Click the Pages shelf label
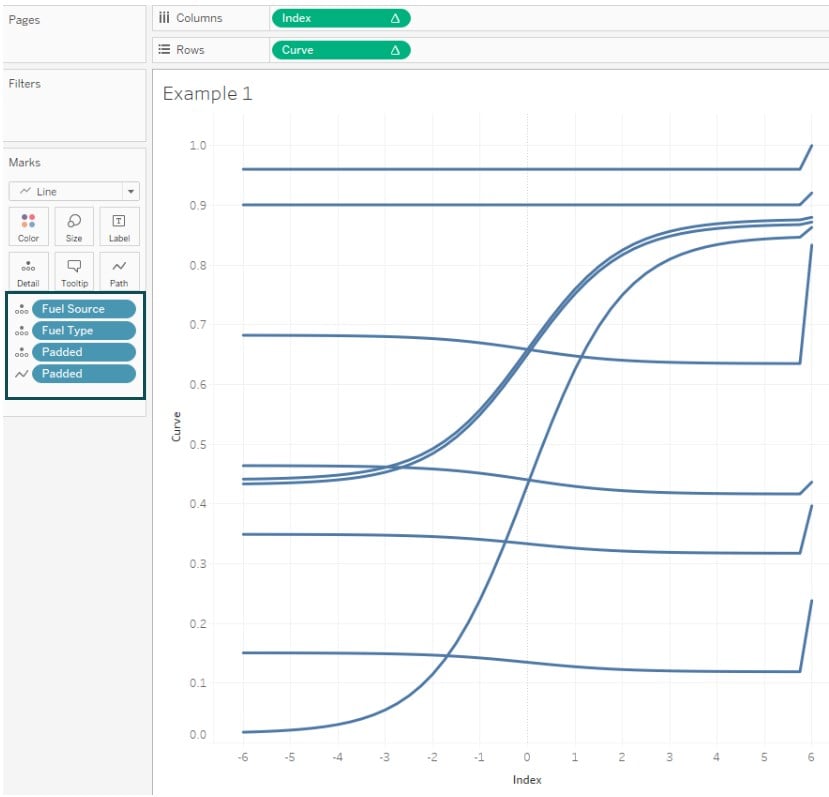The width and height of the screenshot is (829, 797). (x=24, y=20)
